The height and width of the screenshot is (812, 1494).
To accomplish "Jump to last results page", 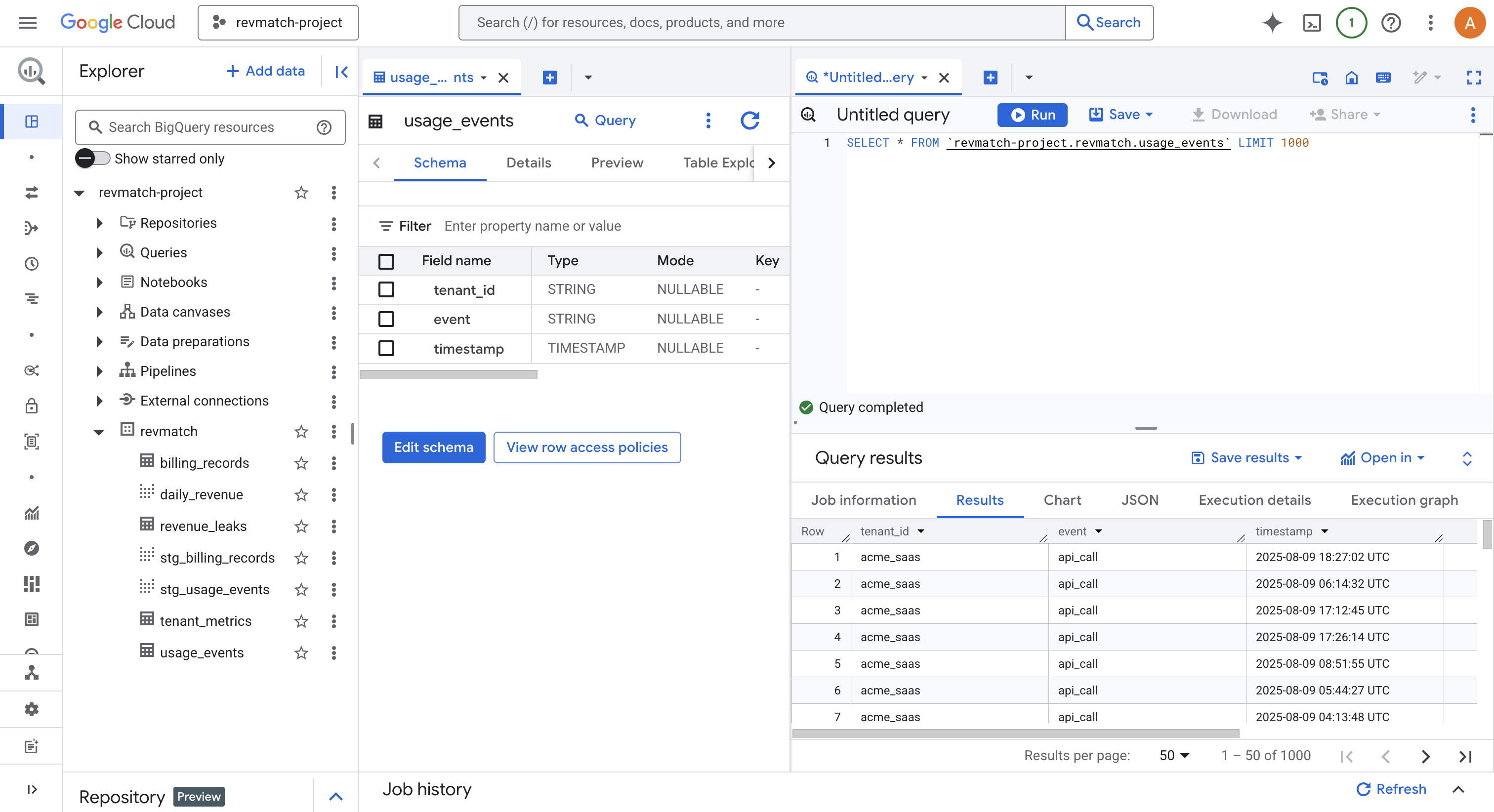I will click(x=1465, y=756).
